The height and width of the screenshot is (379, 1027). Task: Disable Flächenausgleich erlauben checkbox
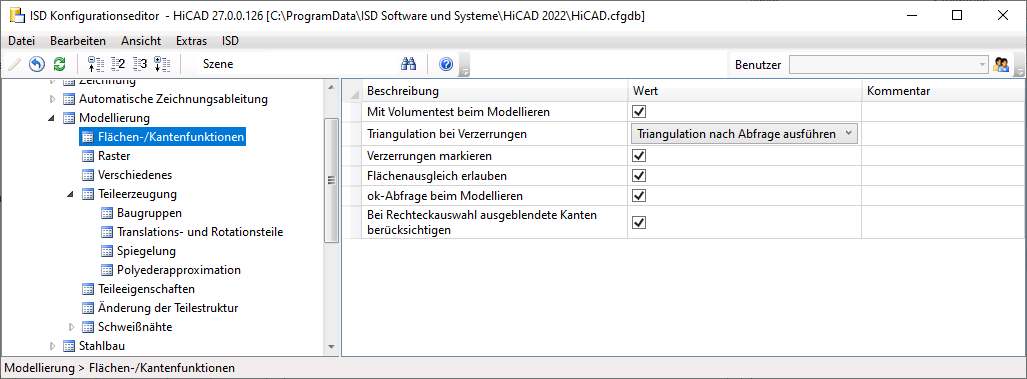point(639,175)
